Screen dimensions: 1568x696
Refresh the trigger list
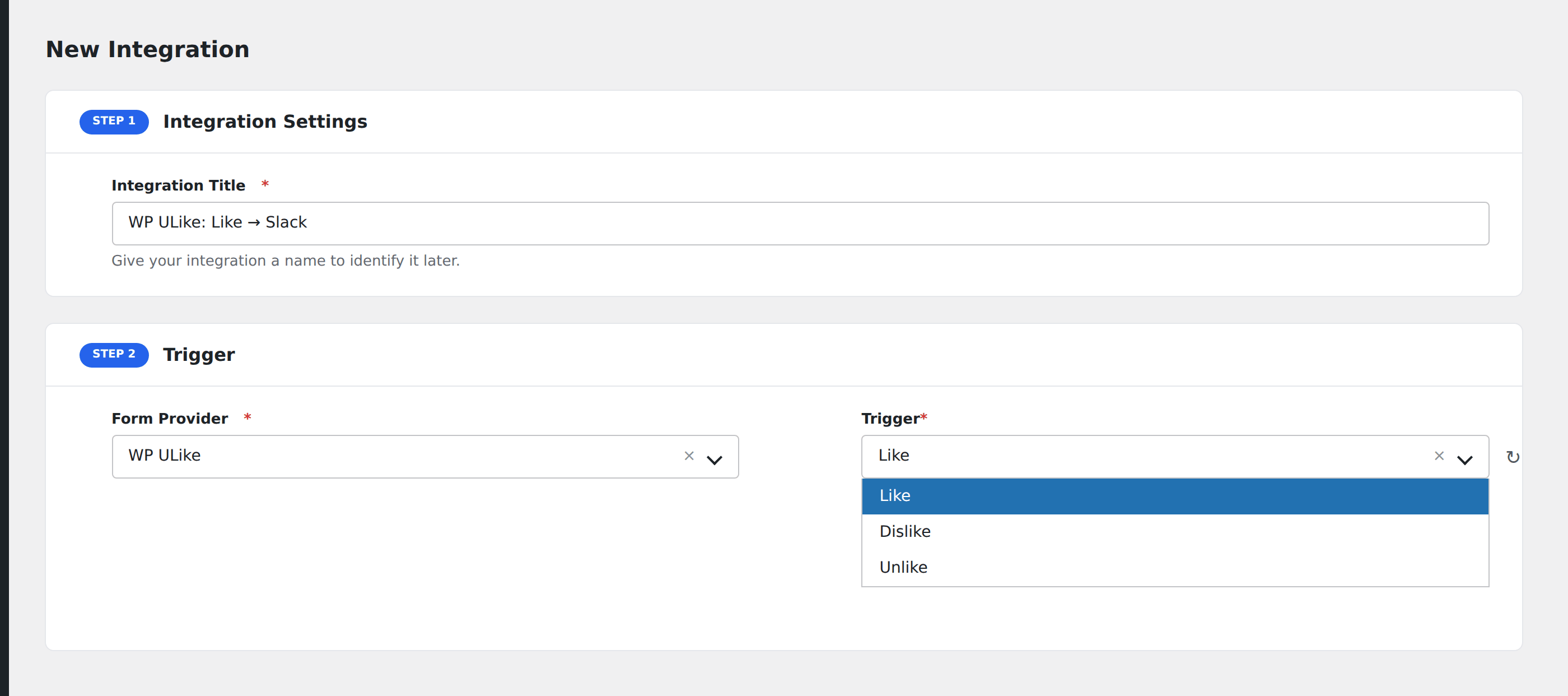(x=1513, y=457)
